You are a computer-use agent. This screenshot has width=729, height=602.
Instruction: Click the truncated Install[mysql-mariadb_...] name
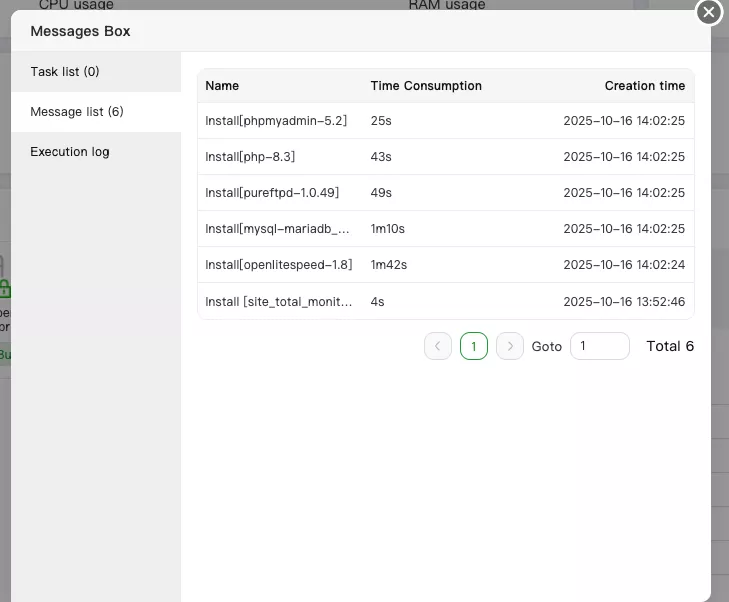click(278, 229)
